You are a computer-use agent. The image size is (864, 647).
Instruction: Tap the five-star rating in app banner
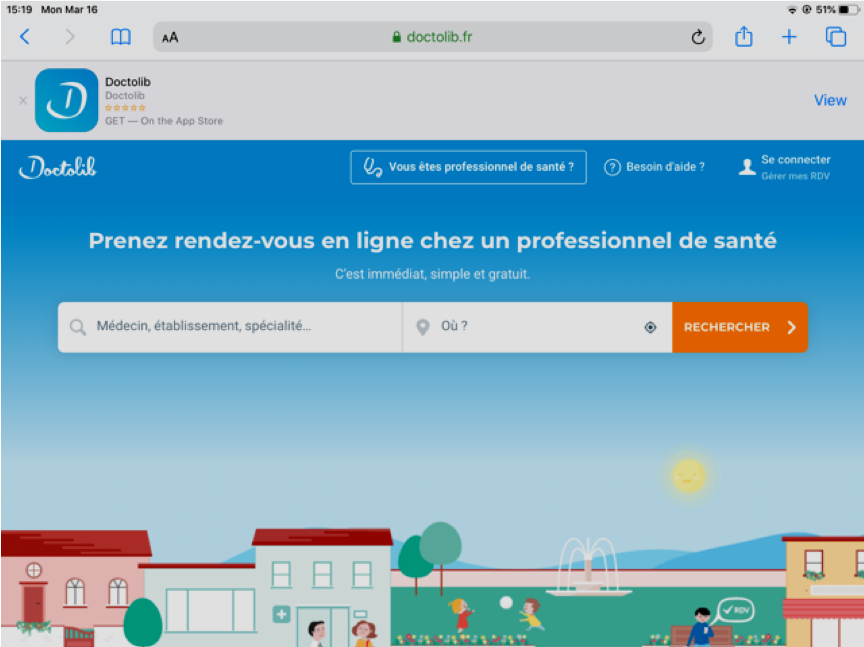coord(125,108)
